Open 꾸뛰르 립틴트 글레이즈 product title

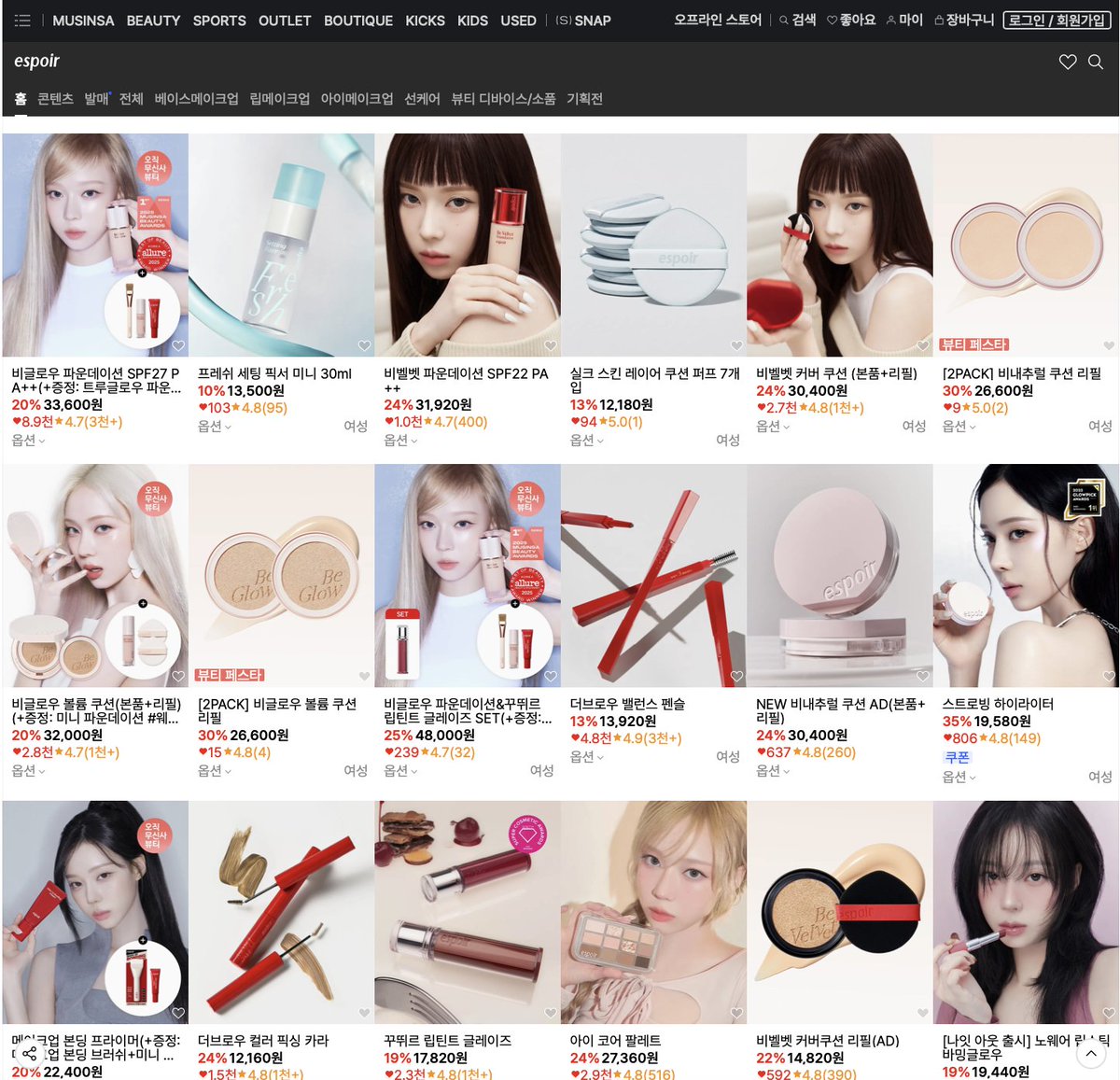[447, 1041]
